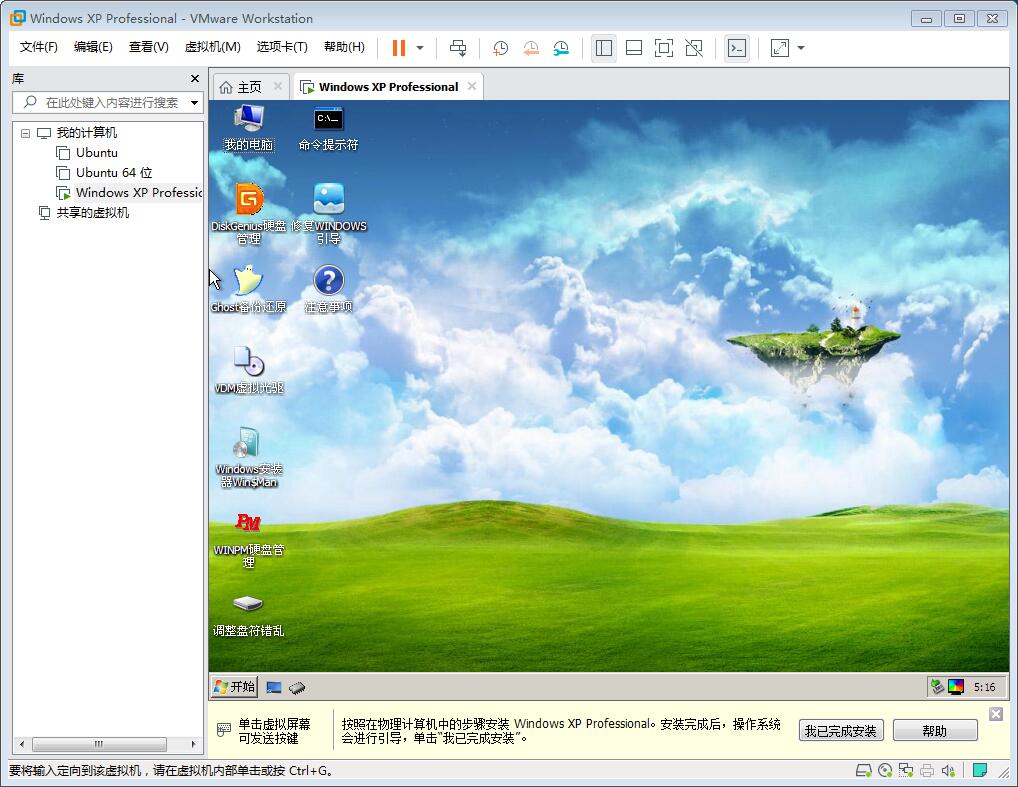Image resolution: width=1018 pixels, height=787 pixels.
Task: Select the Ubuntu 64 位 virtual machine
Action: [x=114, y=173]
